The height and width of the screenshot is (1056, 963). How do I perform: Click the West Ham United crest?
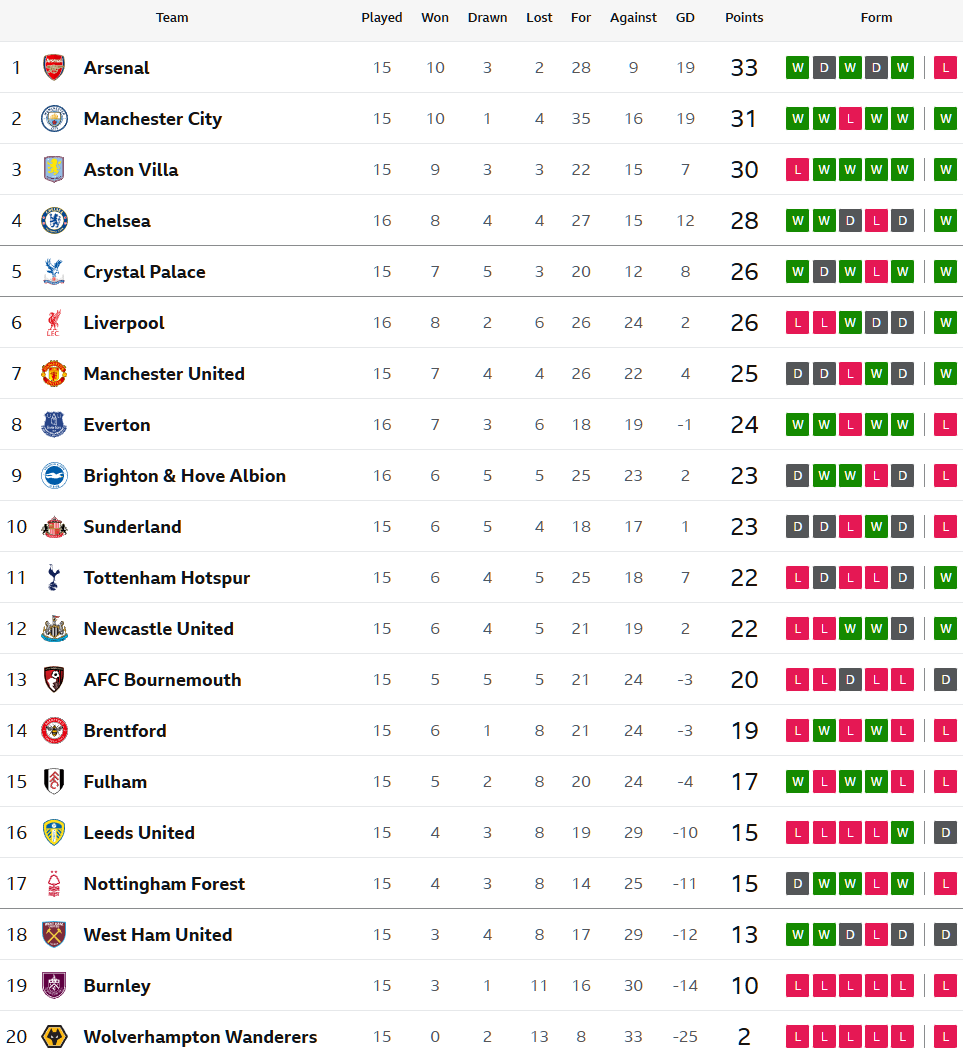pyautogui.click(x=54, y=935)
